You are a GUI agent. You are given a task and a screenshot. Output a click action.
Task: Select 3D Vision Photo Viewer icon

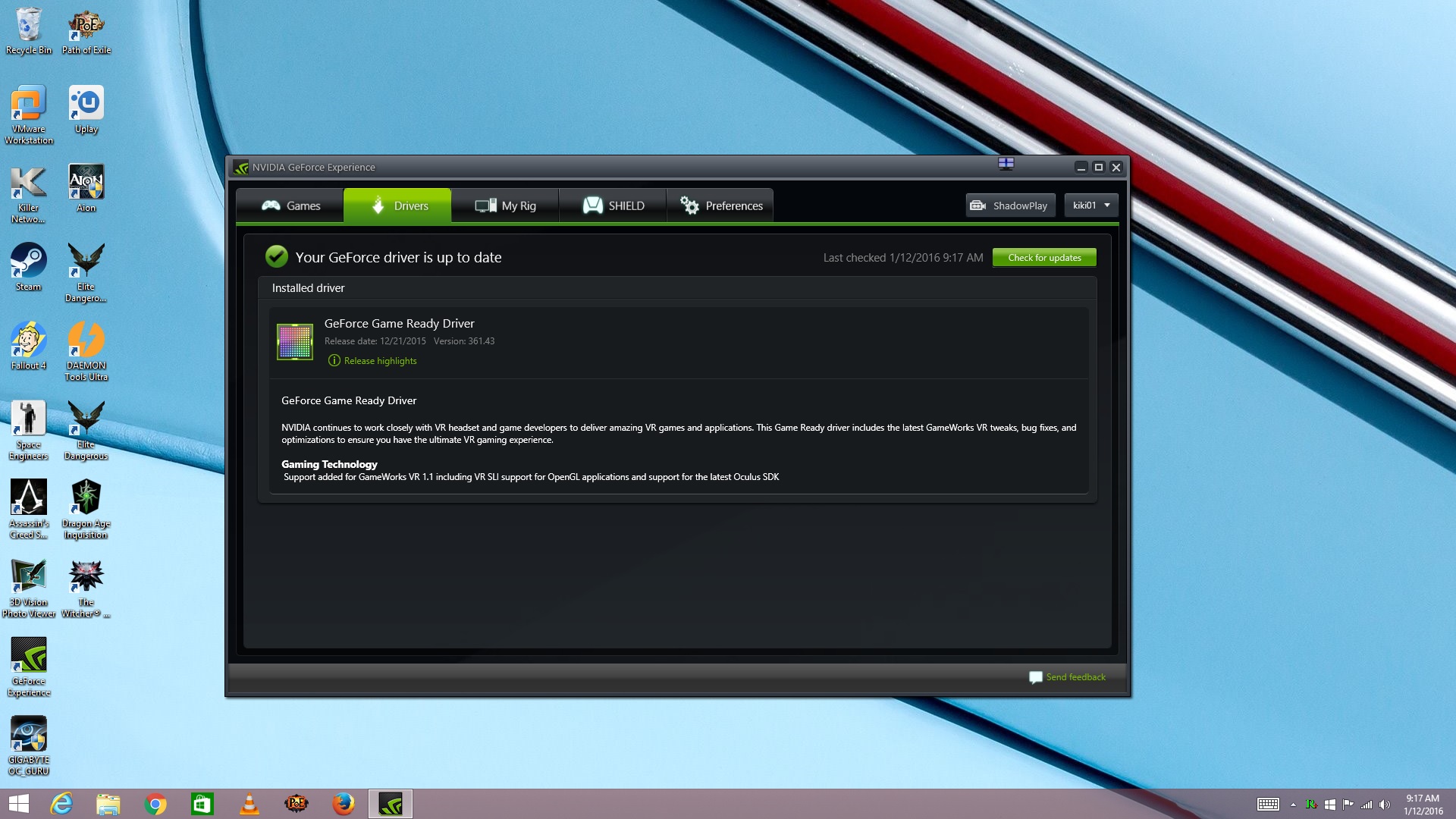[29, 588]
